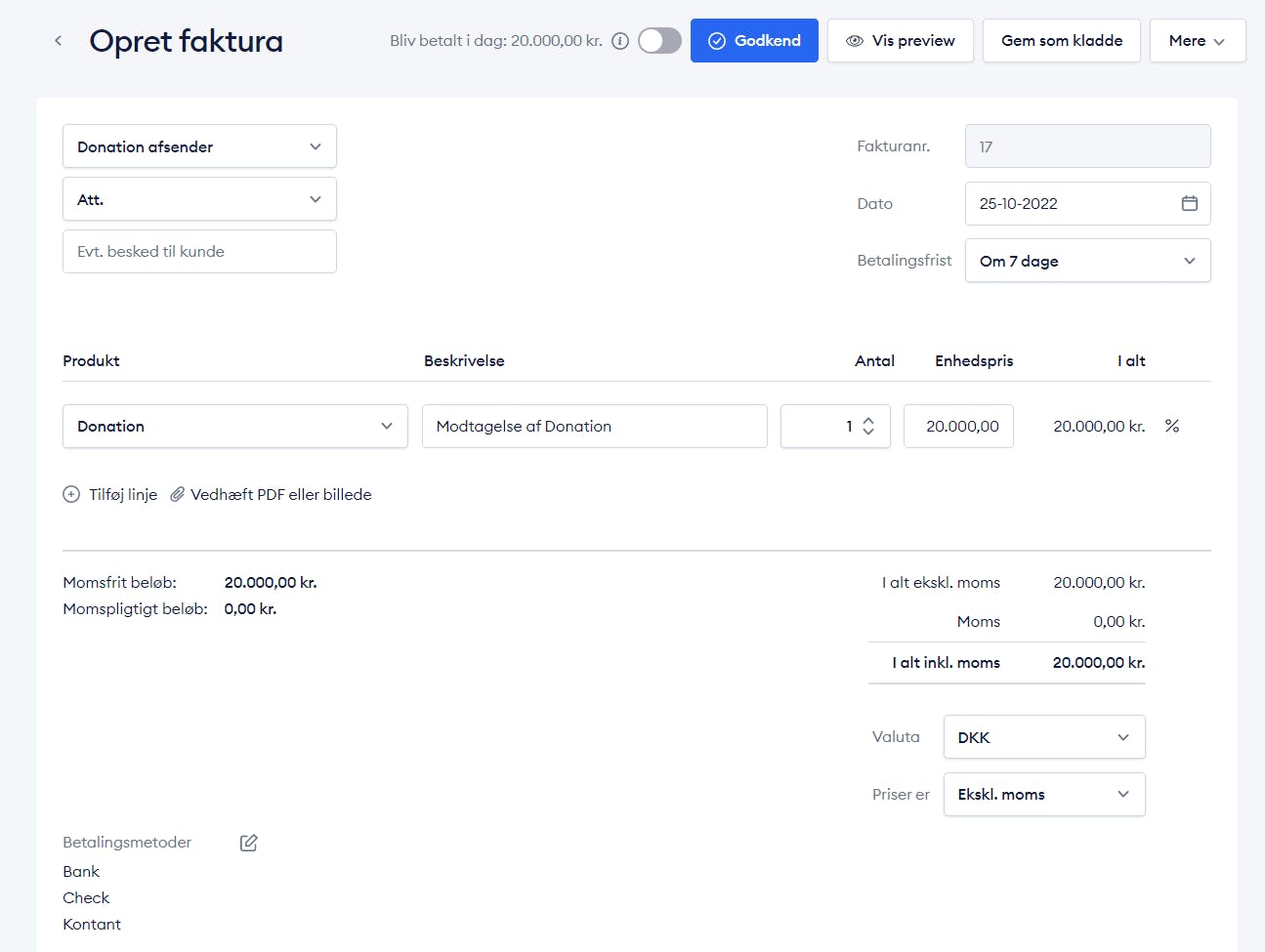1265x952 pixels.
Task: Increase Antal with the up stepper arrow
Action: pos(868,421)
